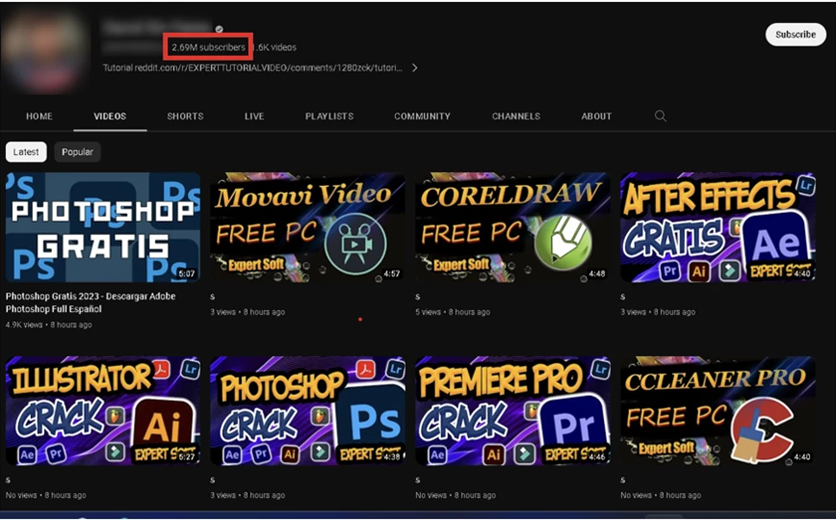Play the Movavi Video Free PC thumbnail
Screen dimensions: 836x520
pyautogui.click(x=307, y=227)
